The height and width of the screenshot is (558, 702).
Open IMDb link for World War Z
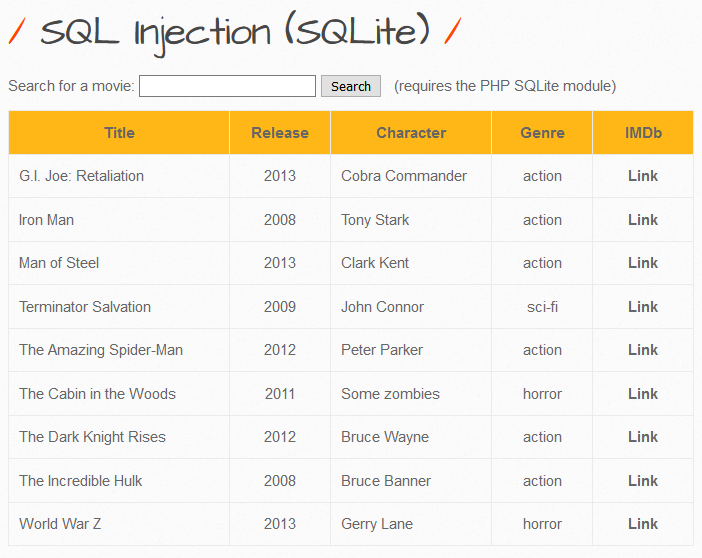pyautogui.click(x=643, y=524)
